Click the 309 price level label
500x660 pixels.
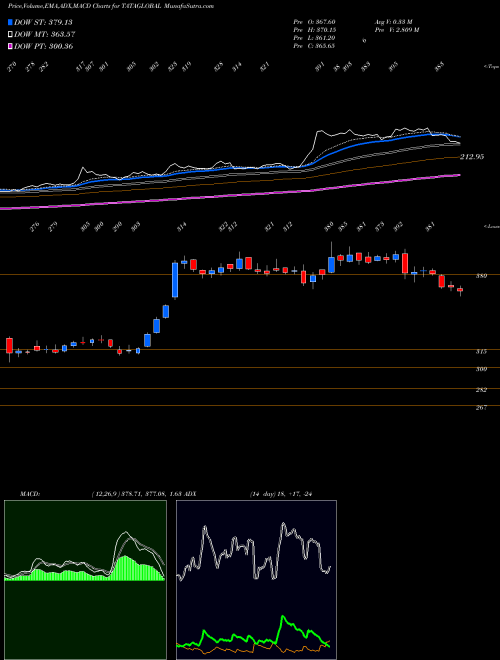point(481,369)
